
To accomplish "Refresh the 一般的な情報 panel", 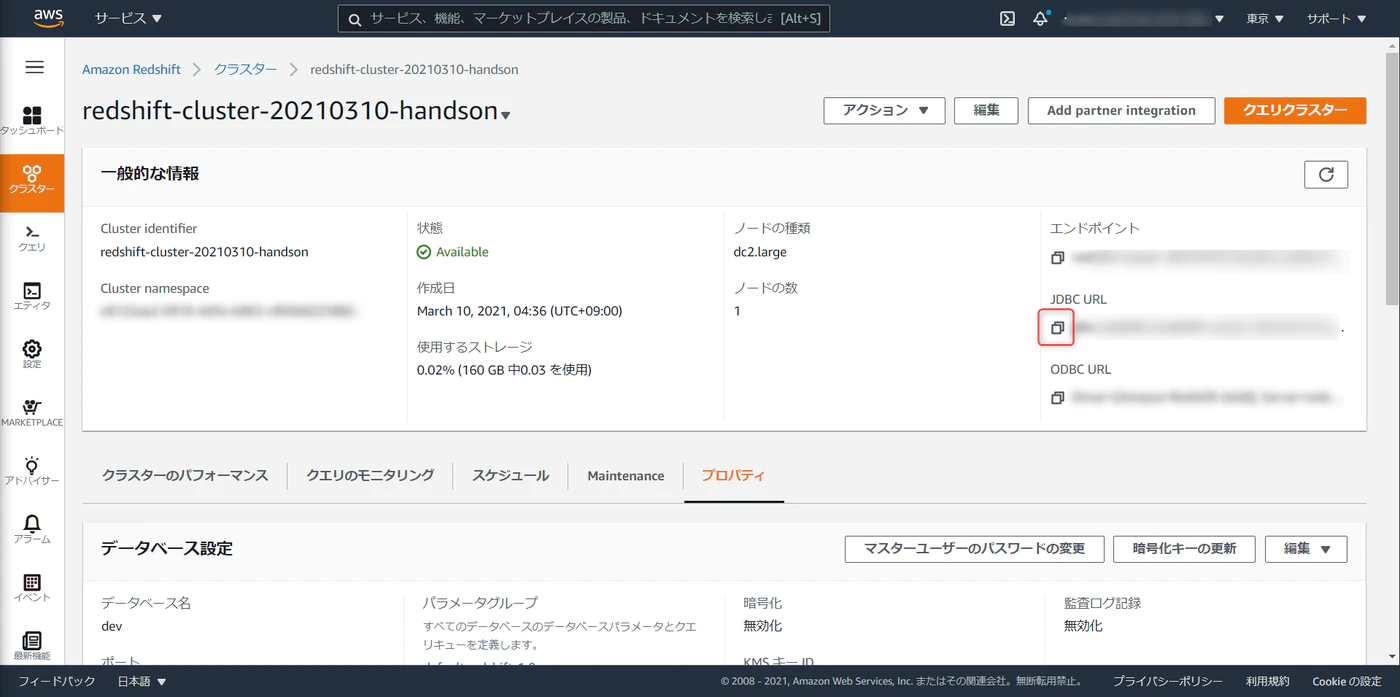I will click(x=1326, y=174).
